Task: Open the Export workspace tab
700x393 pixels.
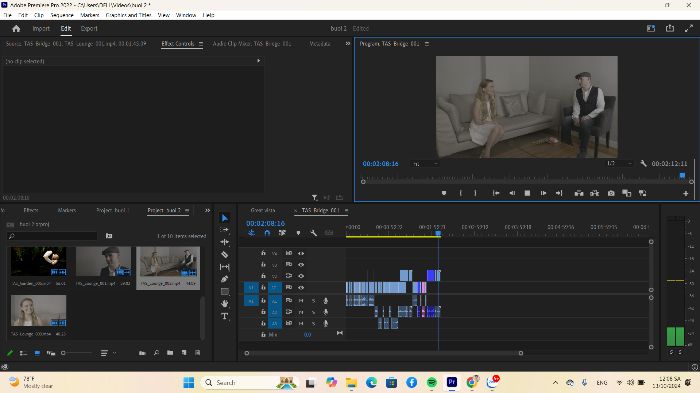Action: tap(89, 29)
